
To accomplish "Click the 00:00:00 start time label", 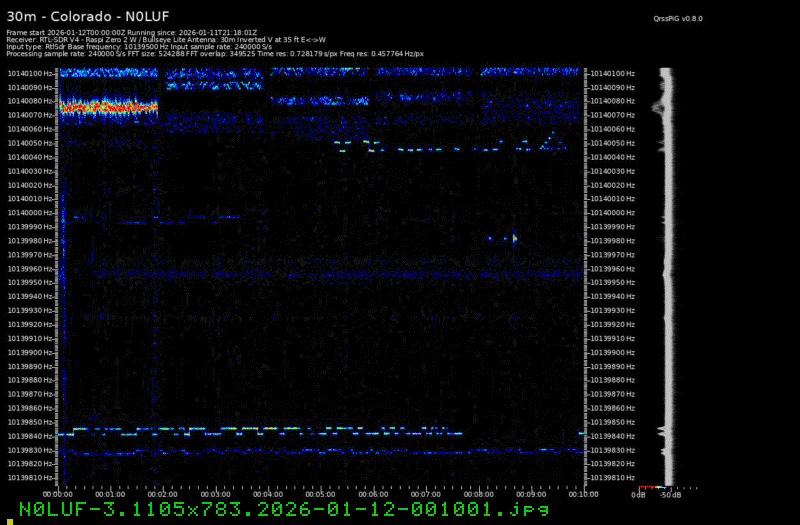I will click(58, 494).
